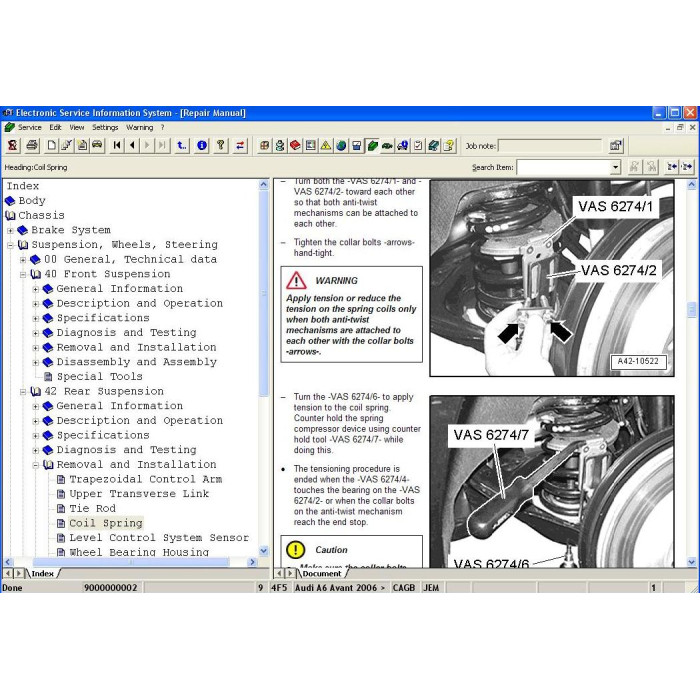
Task: Open the Edit menu
Action: pyautogui.click(x=55, y=127)
